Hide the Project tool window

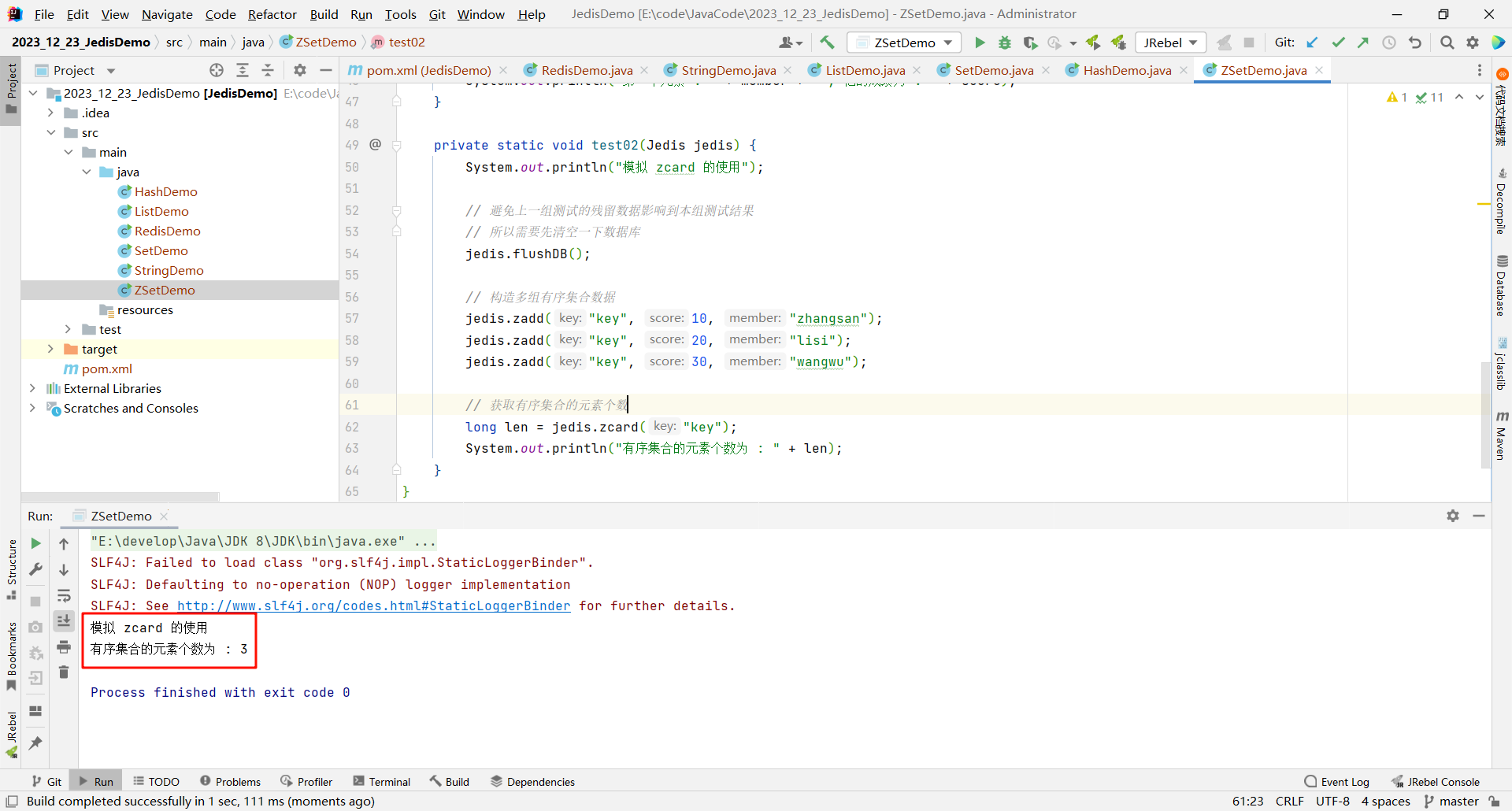(x=326, y=70)
